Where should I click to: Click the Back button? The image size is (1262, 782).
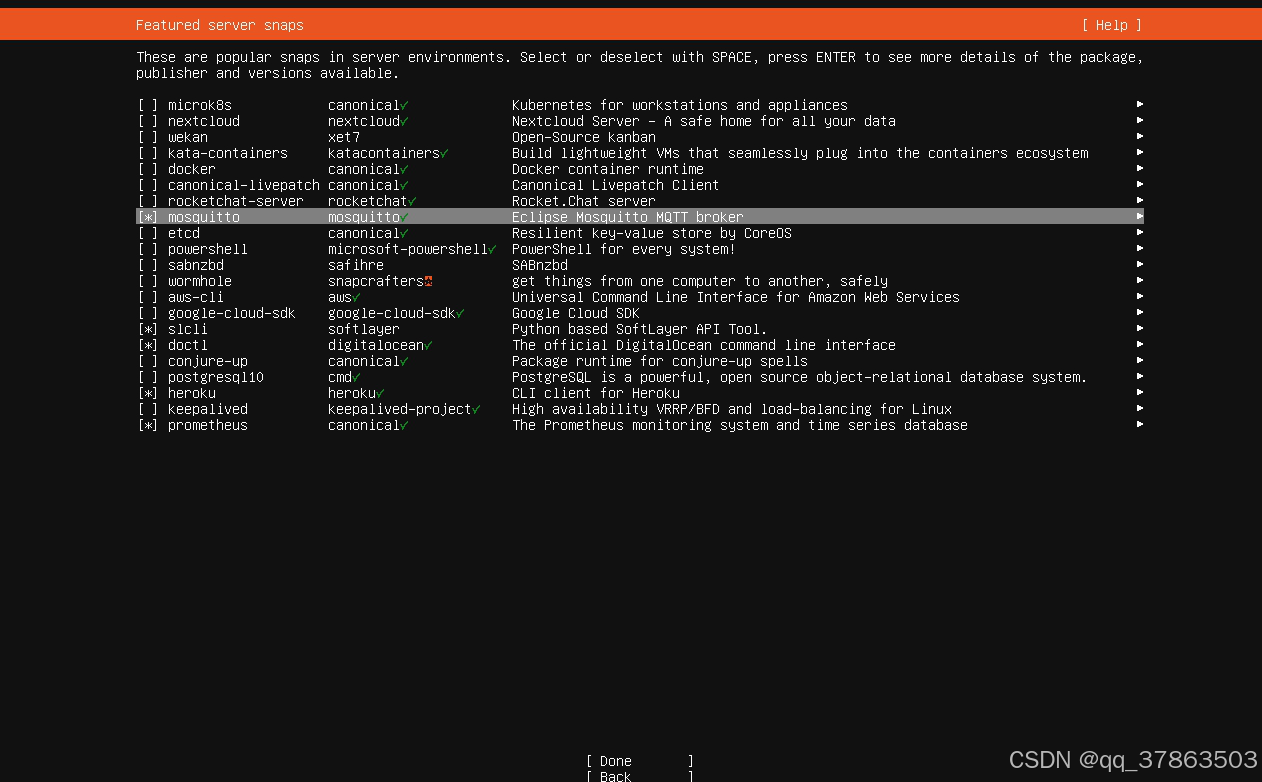(640, 776)
